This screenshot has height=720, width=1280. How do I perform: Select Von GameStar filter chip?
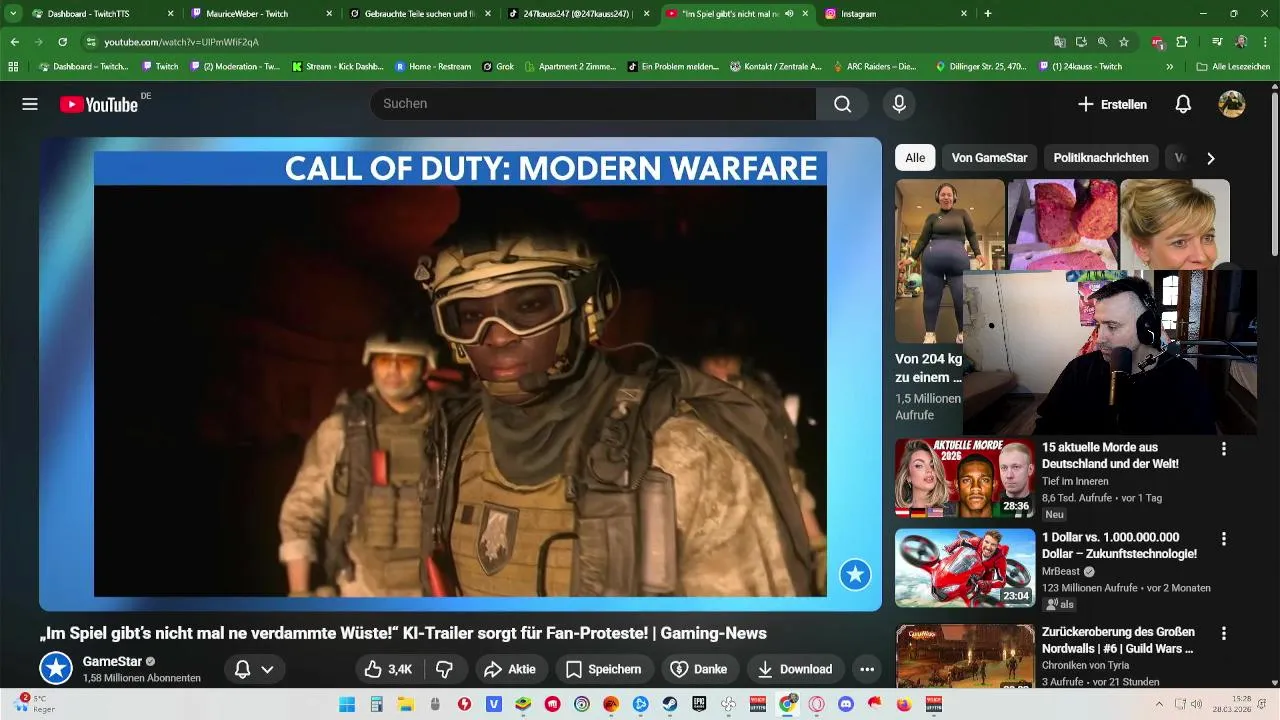989,158
